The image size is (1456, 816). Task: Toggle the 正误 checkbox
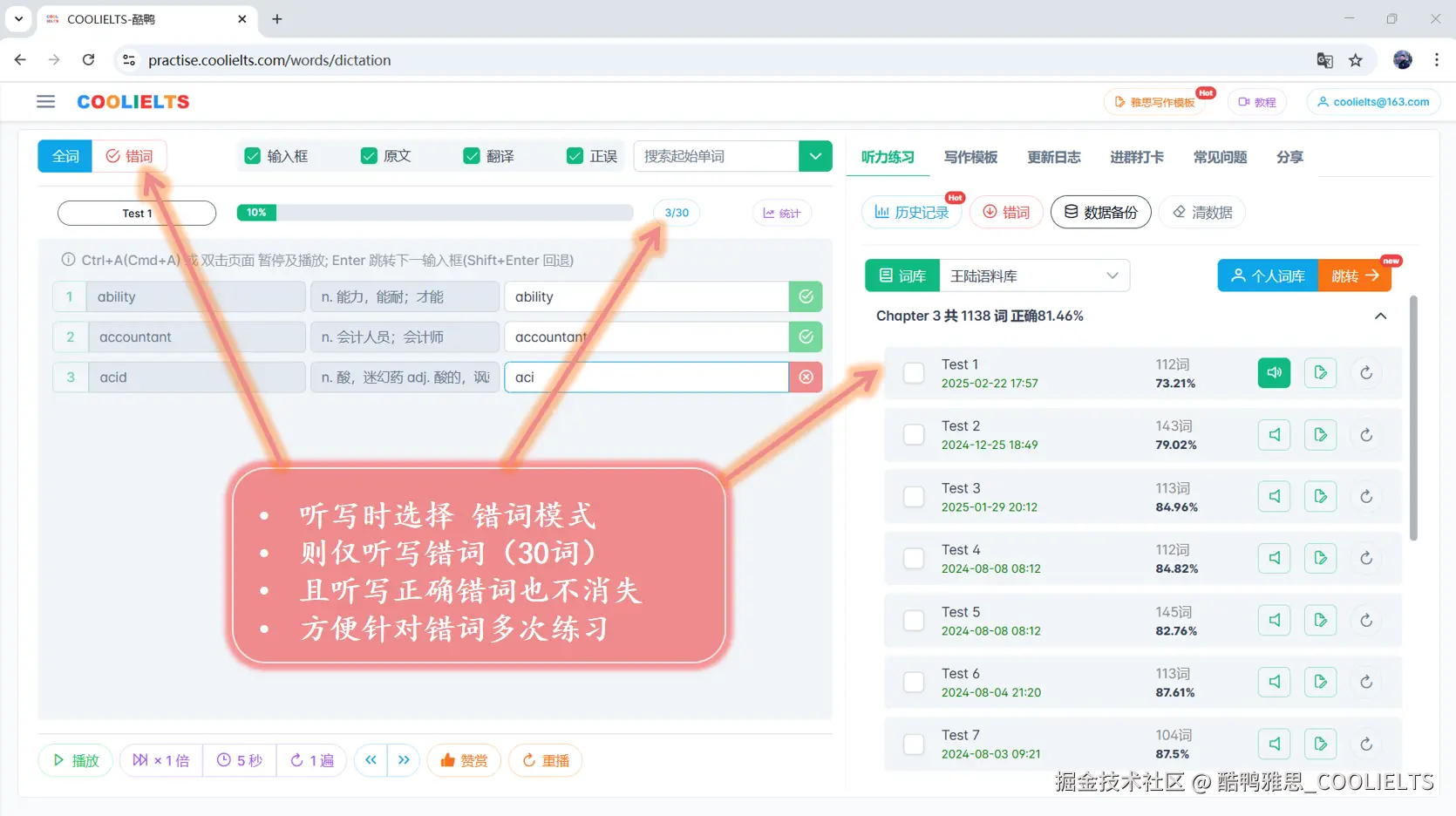point(575,156)
